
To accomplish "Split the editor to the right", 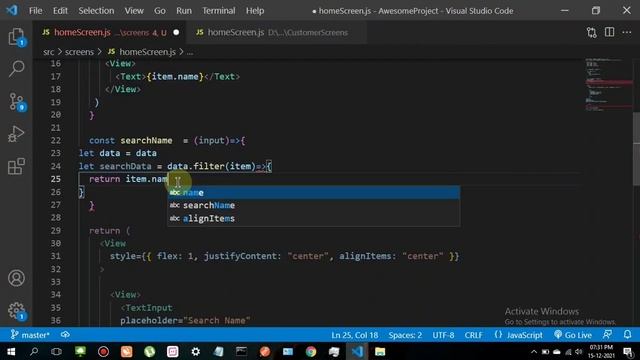I will click(x=609, y=32).
